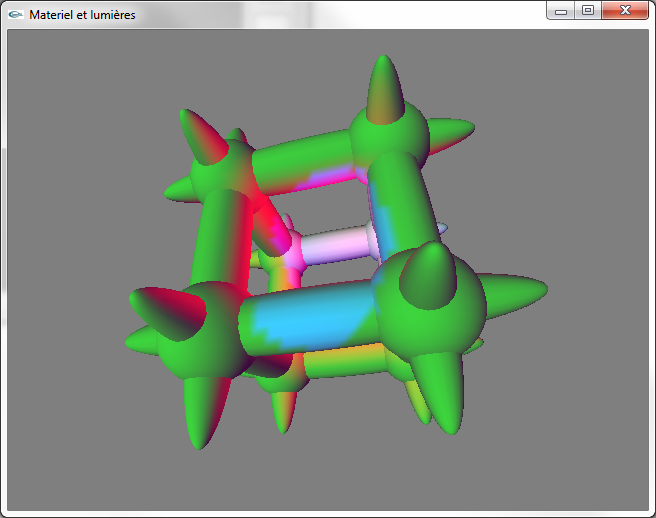Select the large front-right green sphere
656x518 pixels.
[x=435, y=305]
